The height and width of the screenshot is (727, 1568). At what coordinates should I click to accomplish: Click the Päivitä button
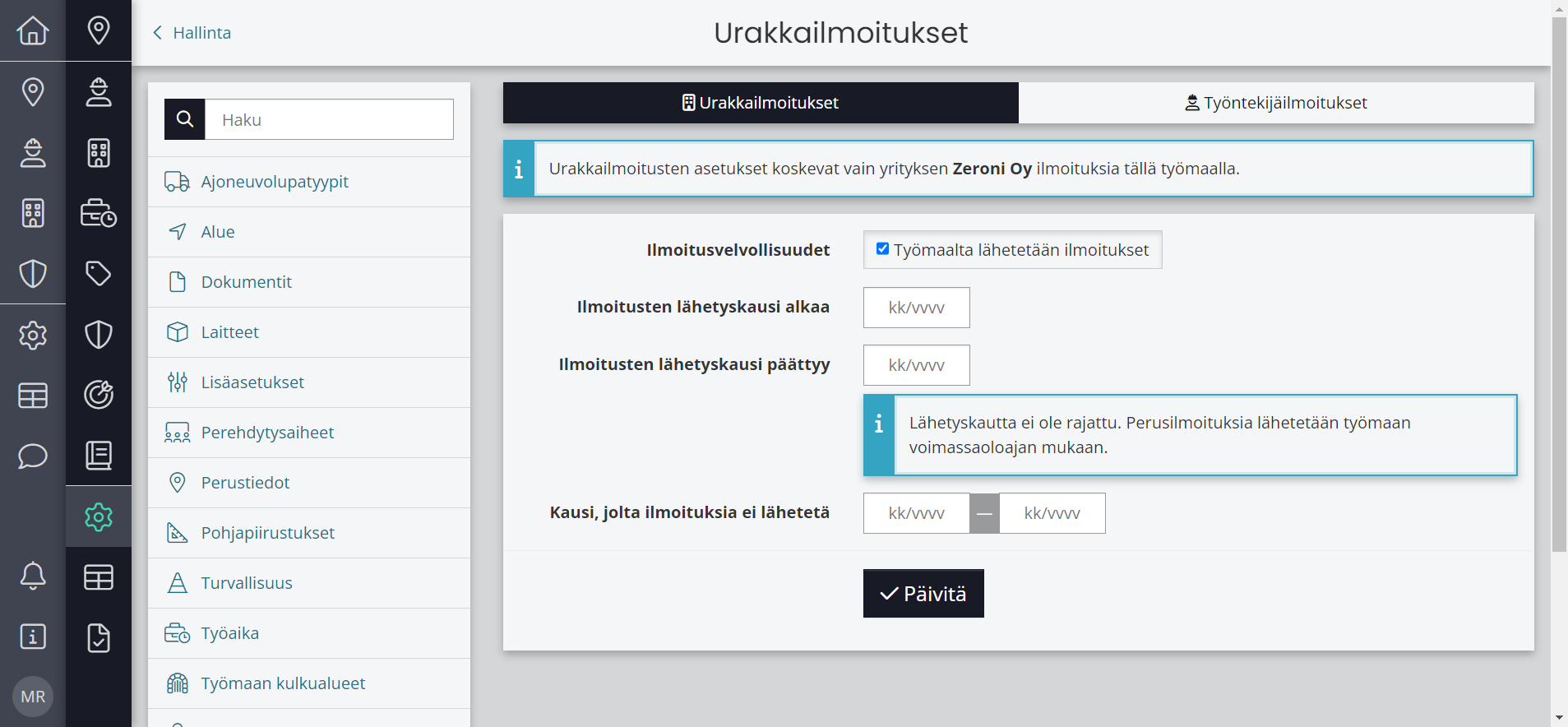[x=923, y=593]
